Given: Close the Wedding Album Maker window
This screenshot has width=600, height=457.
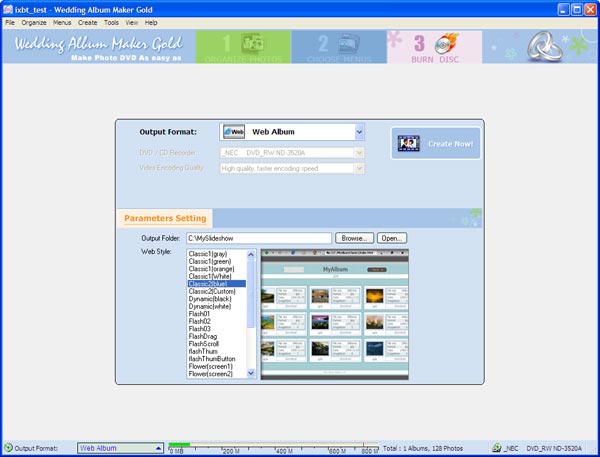Looking at the screenshot, I should click(590, 10).
